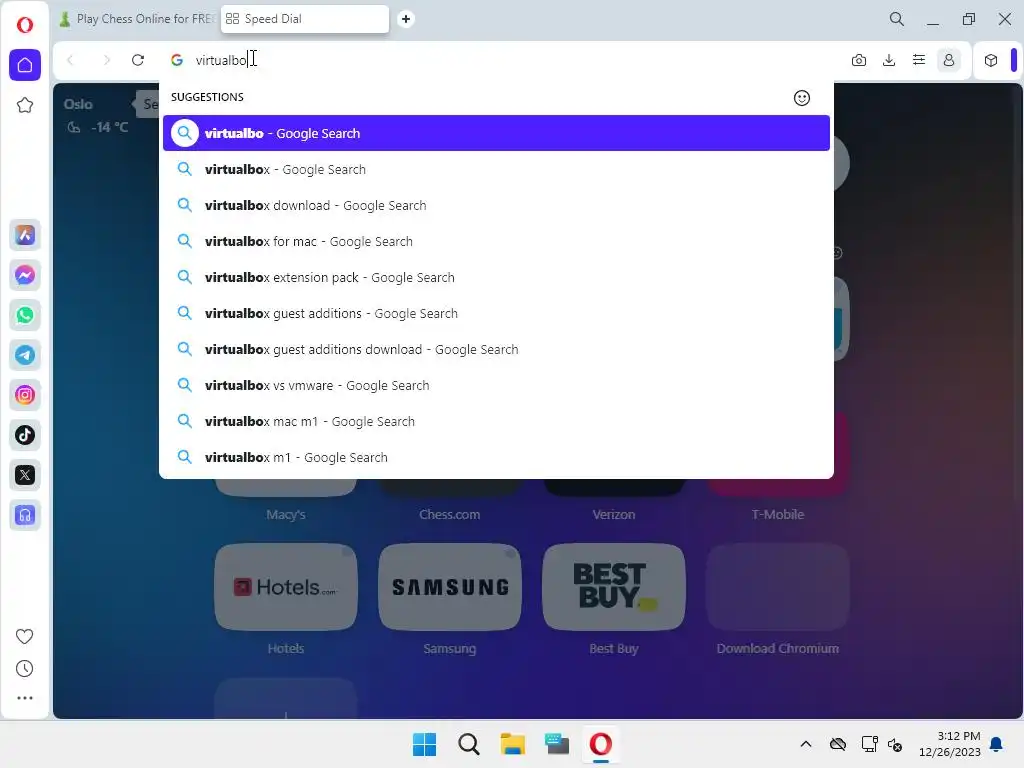Show hidden system tray icons

(806, 744)
